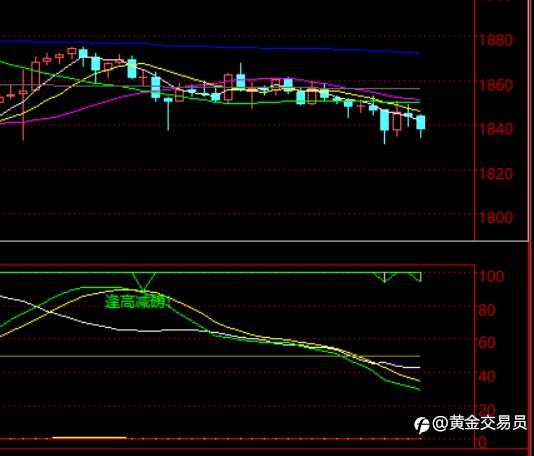The height and width of the screenshot is (456, 534).
Task: Click the 100 indicator axis label
Action: [x=491, y=276]
